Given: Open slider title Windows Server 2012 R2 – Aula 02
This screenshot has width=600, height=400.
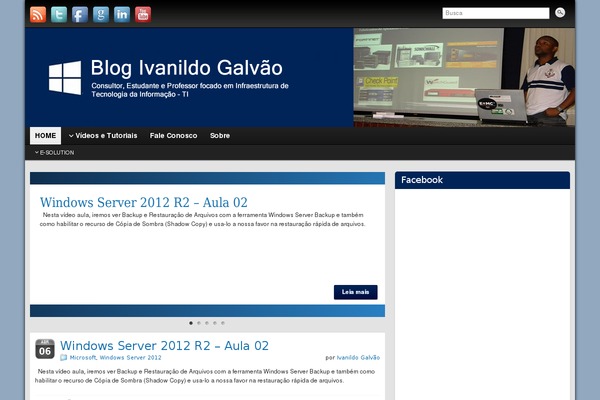Looking at the screenshot, I should point(143,202).
